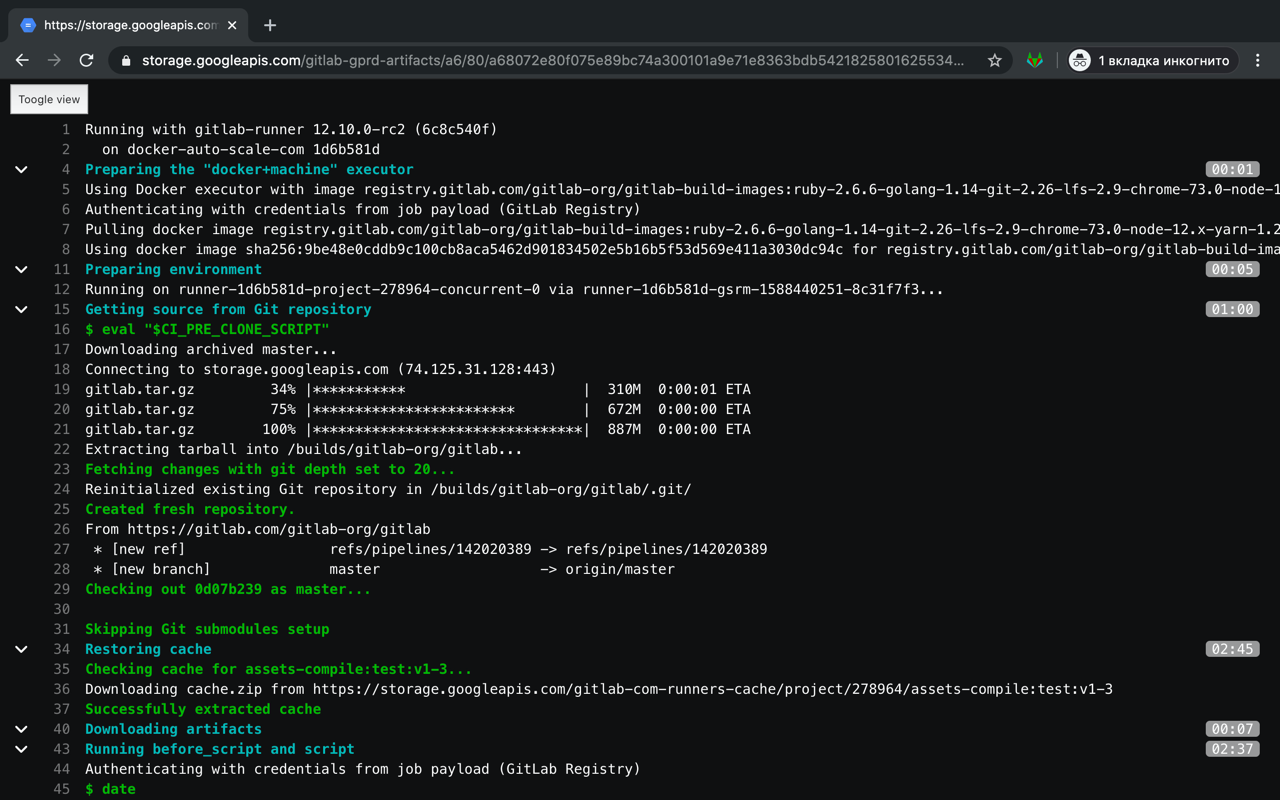Click the page reload icon
This screenshot has width=1280, height=800.
(x=86, y=60)
